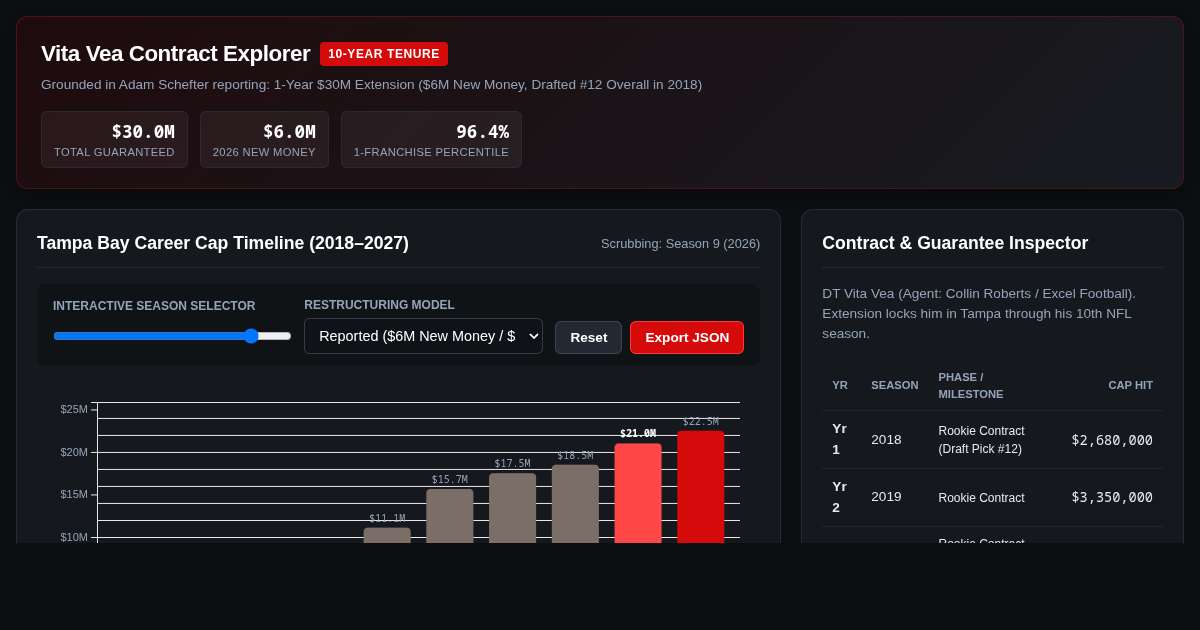Click the bright red $21.0M bar
This screenshot has width=1200, height=630.
pyautogui.click(x=638, y=493)
